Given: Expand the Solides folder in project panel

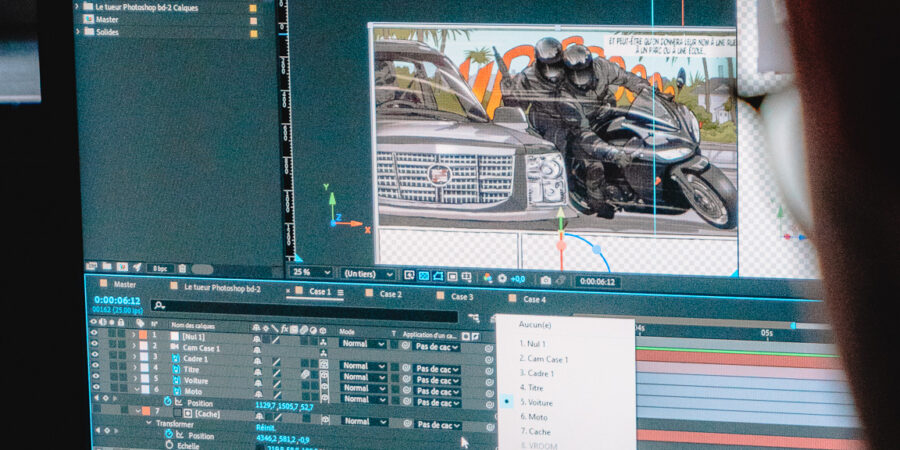Looking at the screenshot, I should coord(79,32).
